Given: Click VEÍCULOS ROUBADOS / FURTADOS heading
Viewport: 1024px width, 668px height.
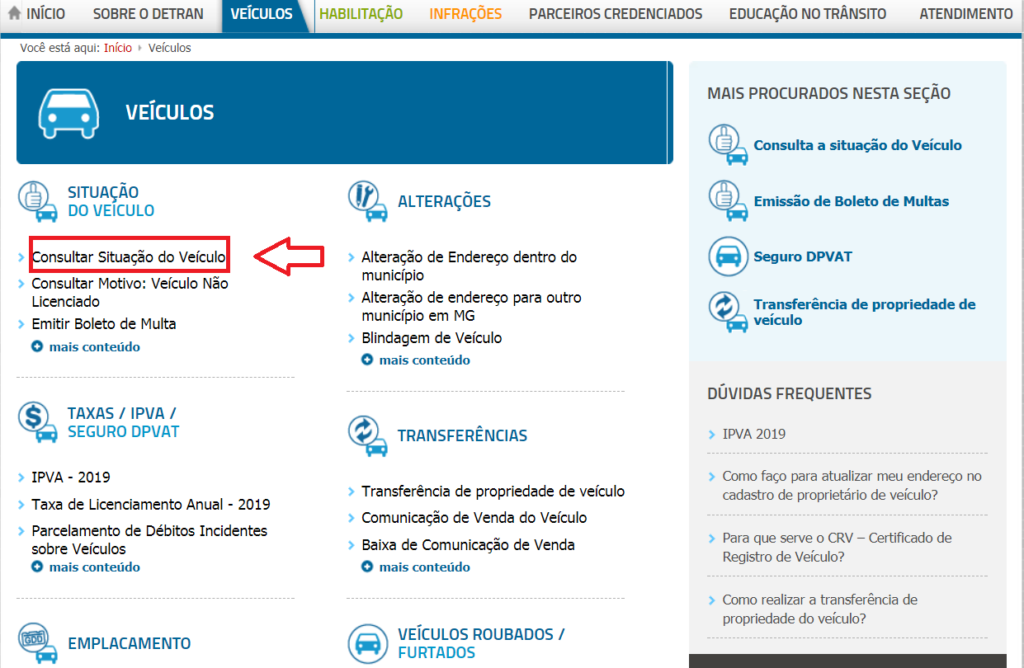Looking at the screenshot, I should click(481, 643).
